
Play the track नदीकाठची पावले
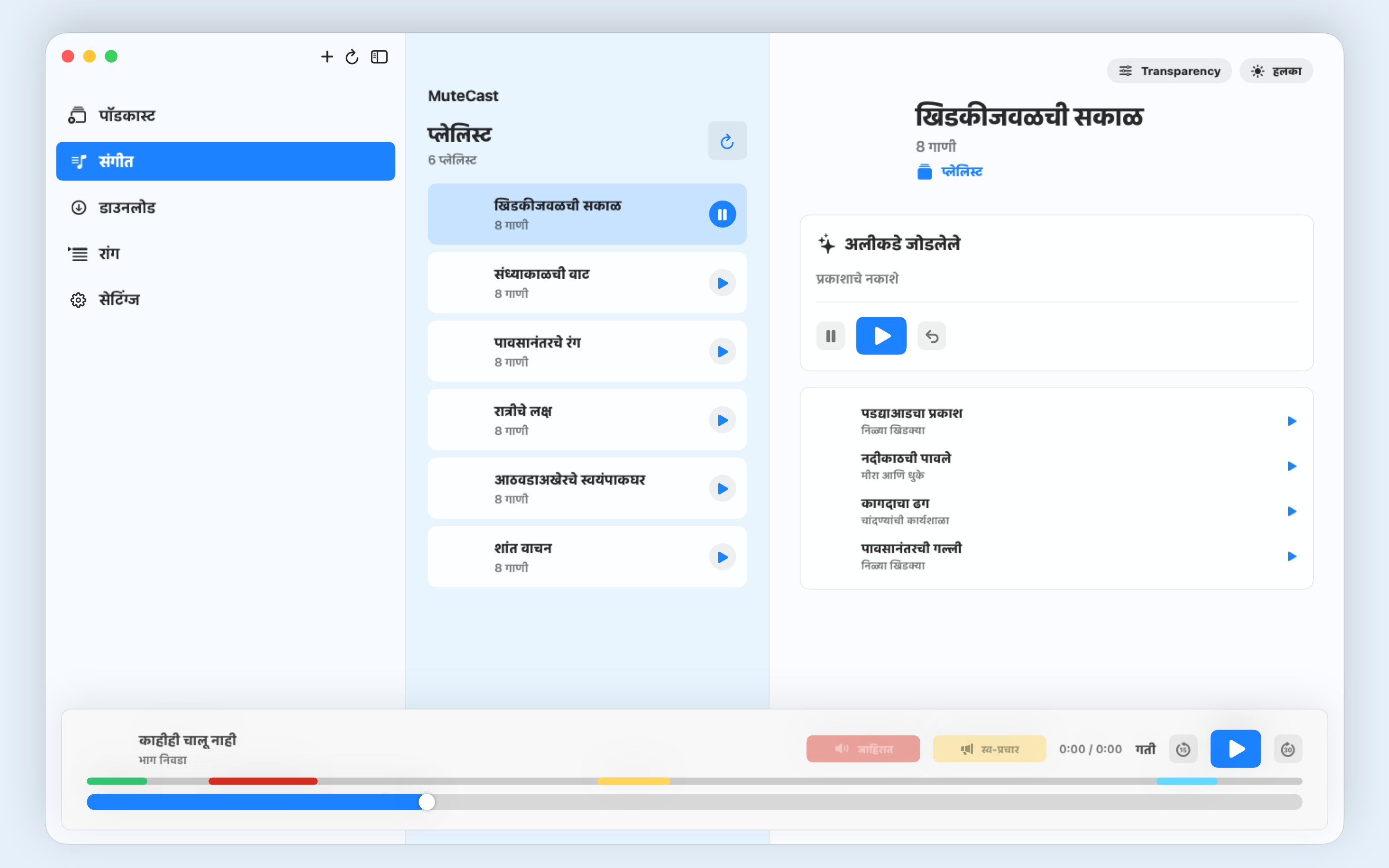click(x=1292, y=466)
